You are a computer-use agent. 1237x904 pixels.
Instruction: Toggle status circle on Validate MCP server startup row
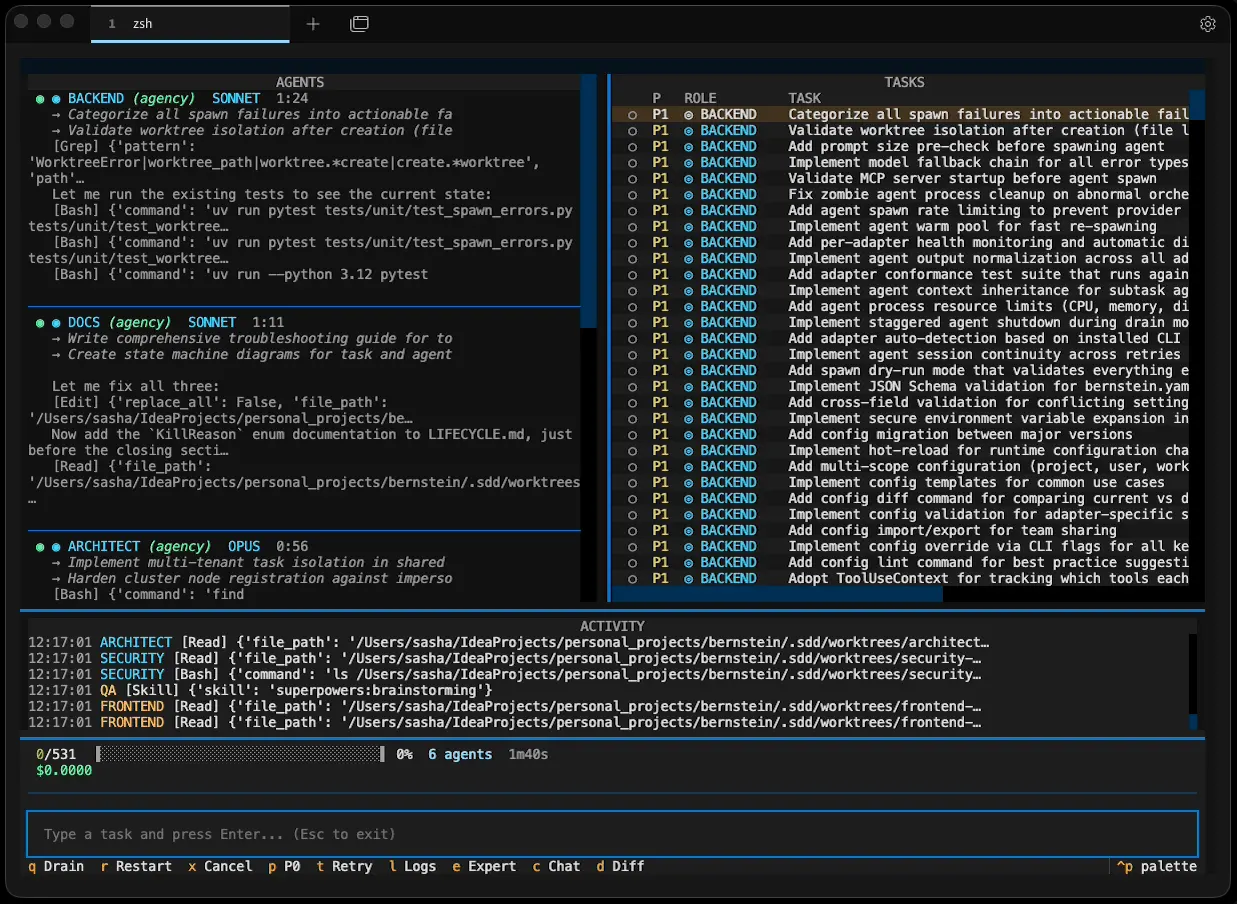632,179
